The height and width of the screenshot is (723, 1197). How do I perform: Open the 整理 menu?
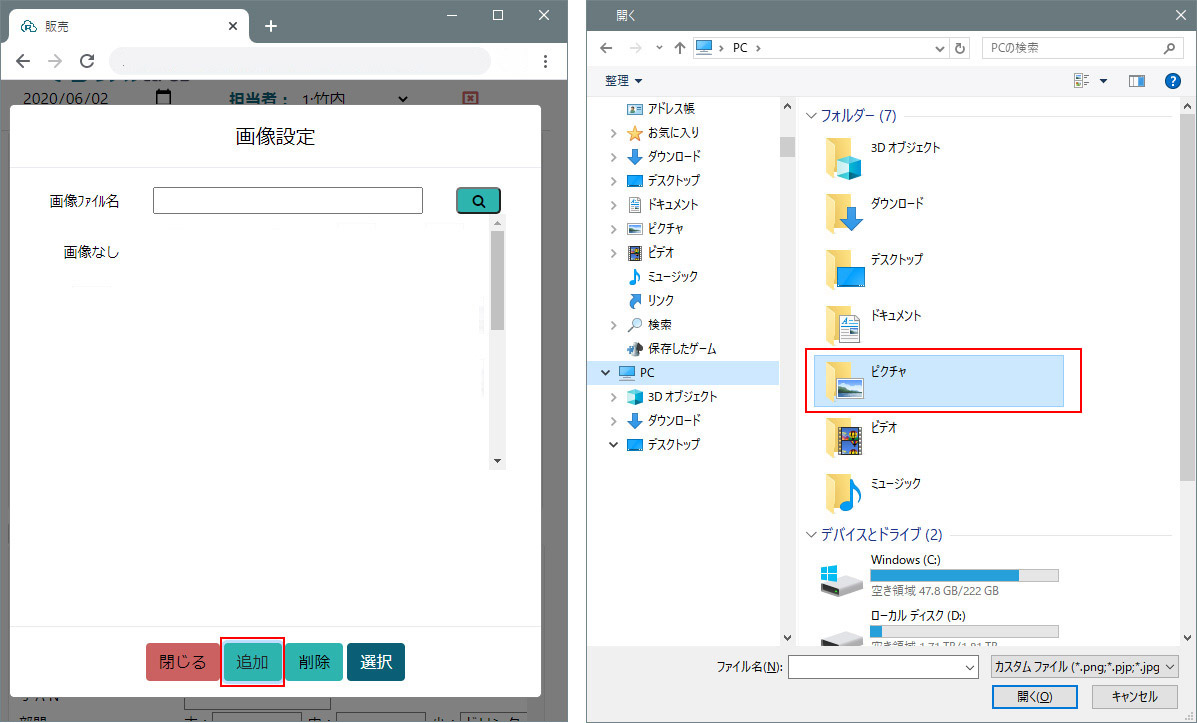tap(624, 81)
